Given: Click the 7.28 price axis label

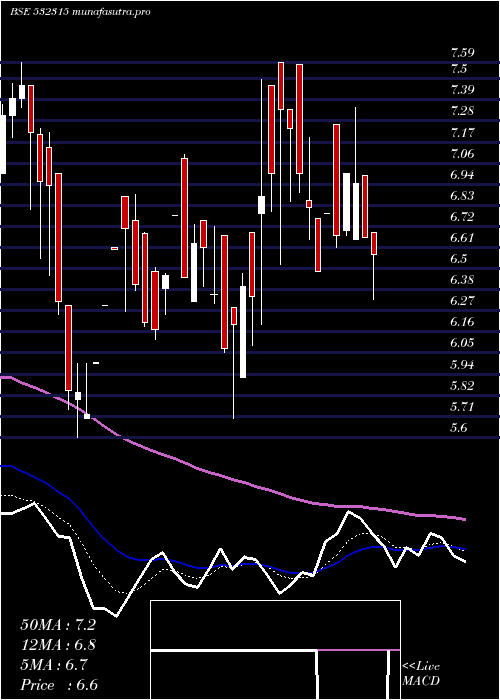Looking at the screenshot, I should 462,111.
